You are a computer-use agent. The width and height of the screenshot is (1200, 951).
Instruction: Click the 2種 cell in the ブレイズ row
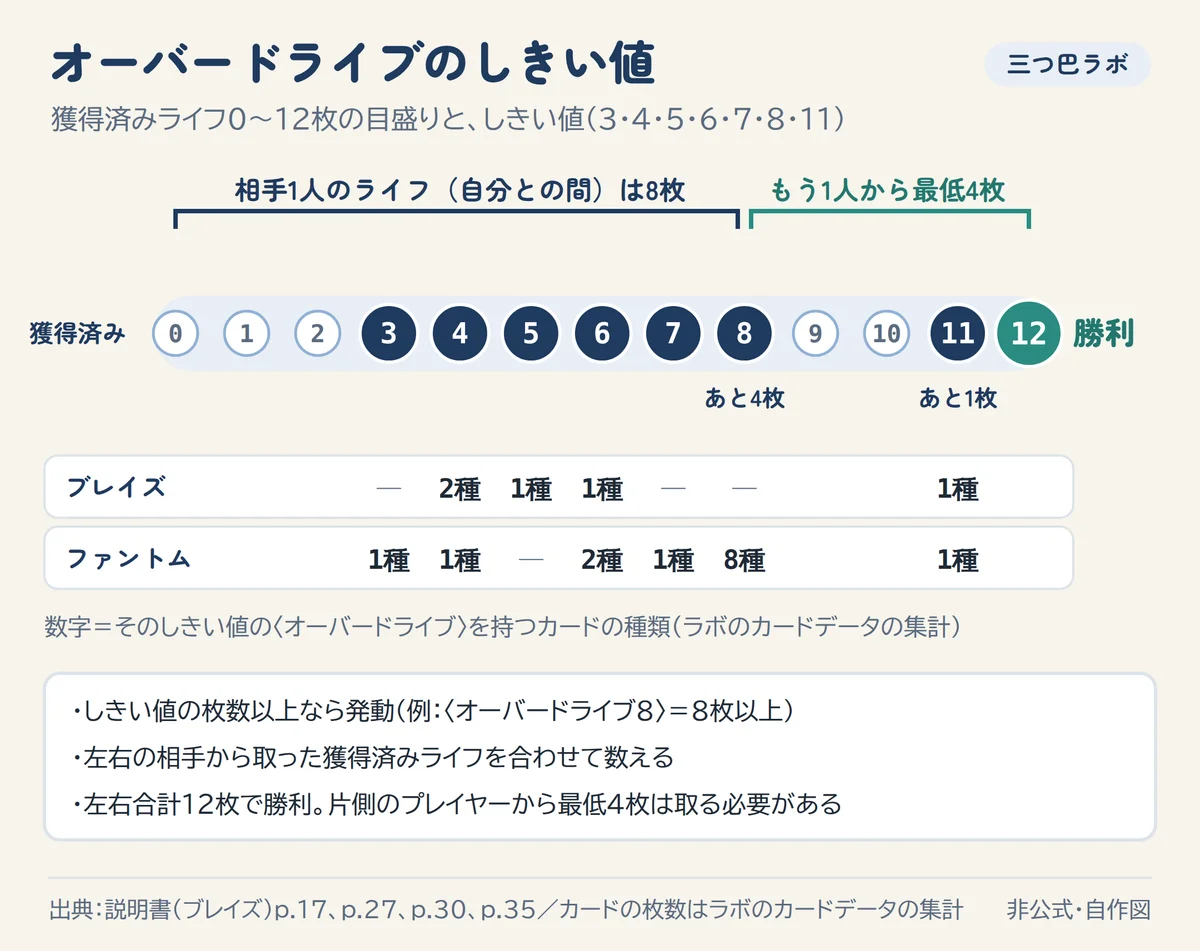460,489
